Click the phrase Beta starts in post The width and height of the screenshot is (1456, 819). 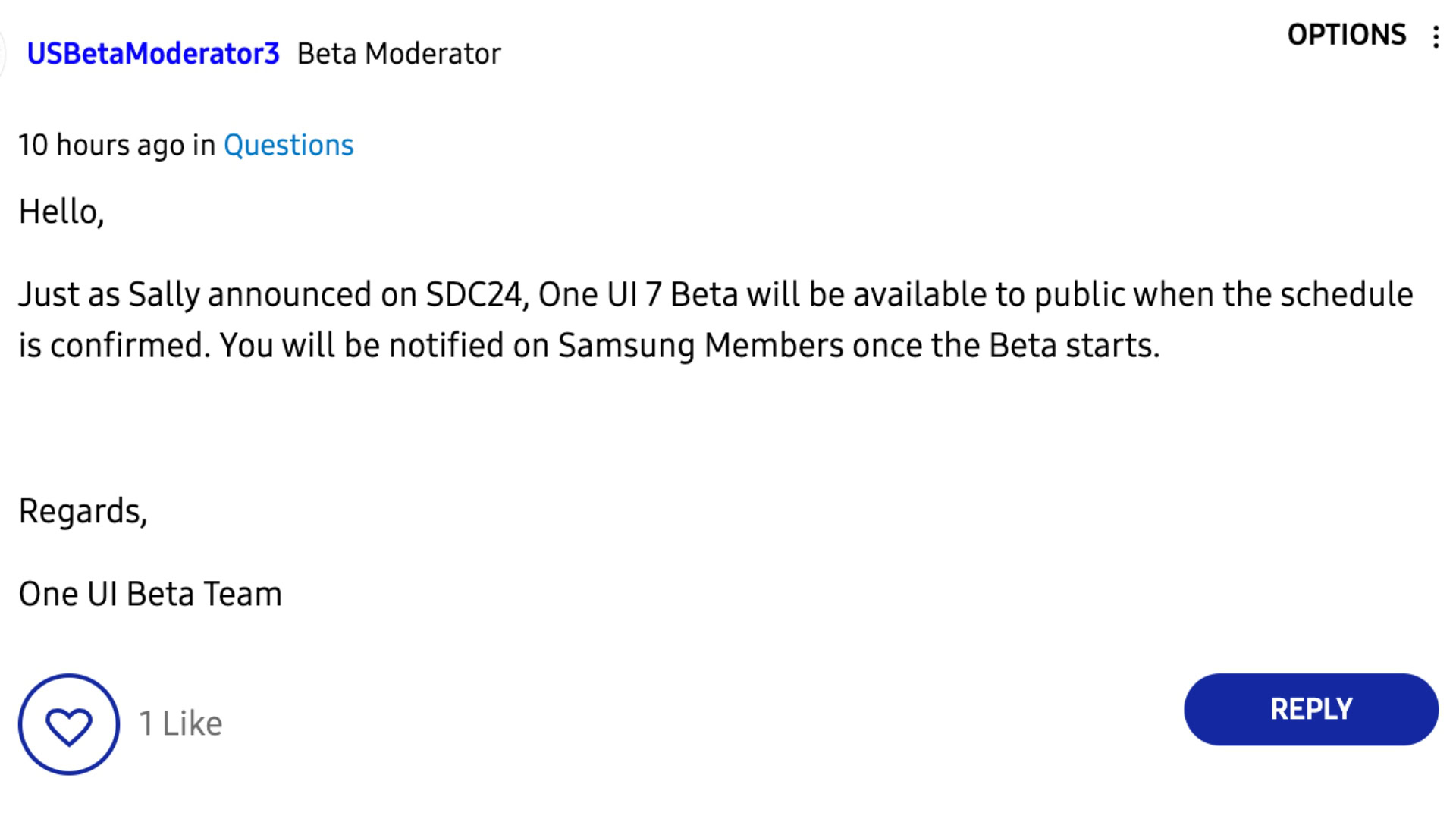1073,346
